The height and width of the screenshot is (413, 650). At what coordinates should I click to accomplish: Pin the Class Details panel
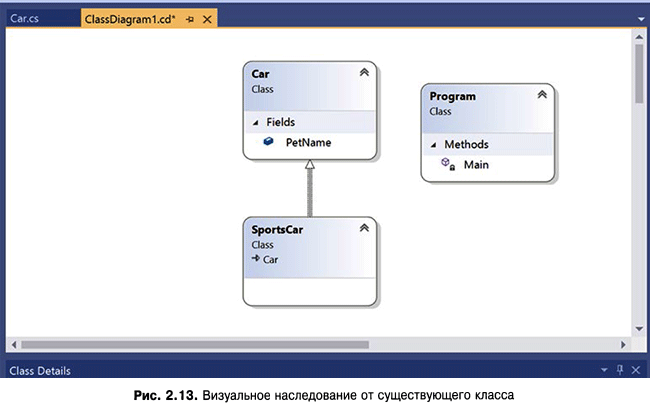[x=621, y=370]
